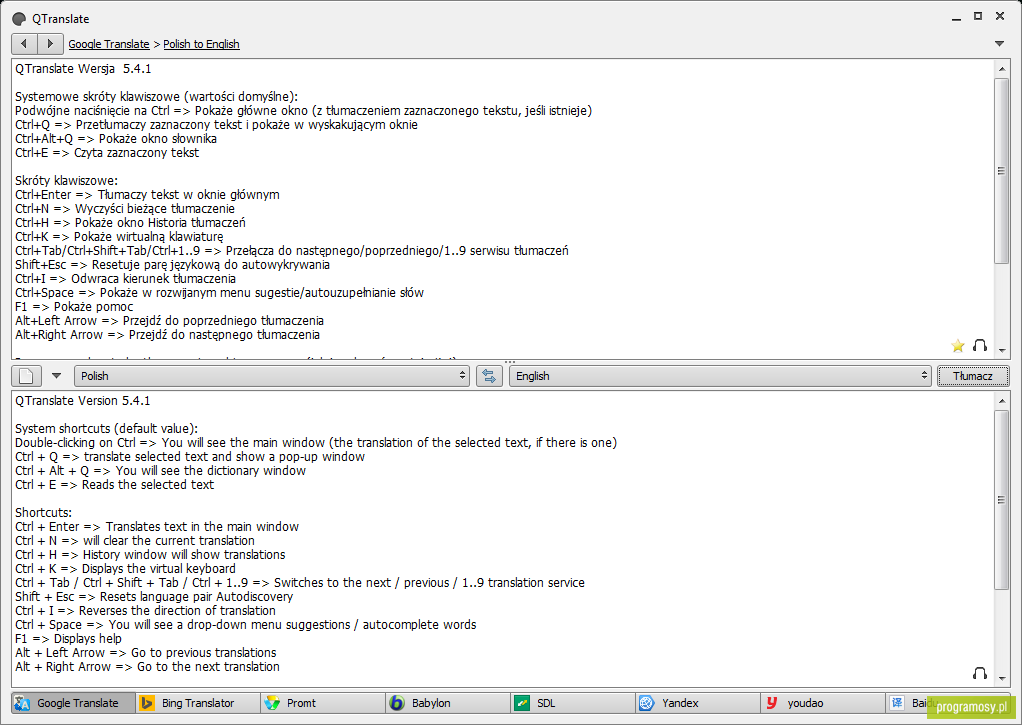The image size is (1022, 725).
Task: Click inside the Polish source text area
Action: coord(503,209)
